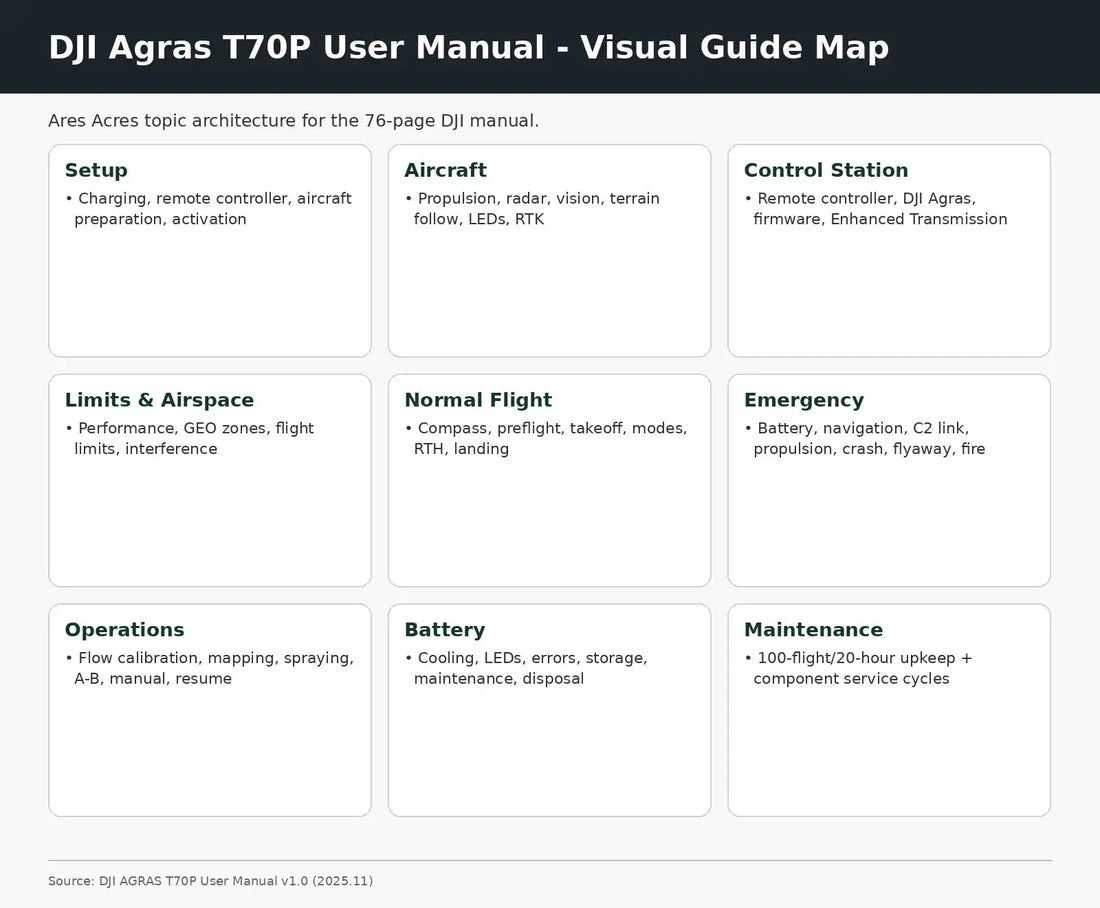Open the Aircraft card heading
The height and width of the screenshot is (908, 1100).
[445, 170]
